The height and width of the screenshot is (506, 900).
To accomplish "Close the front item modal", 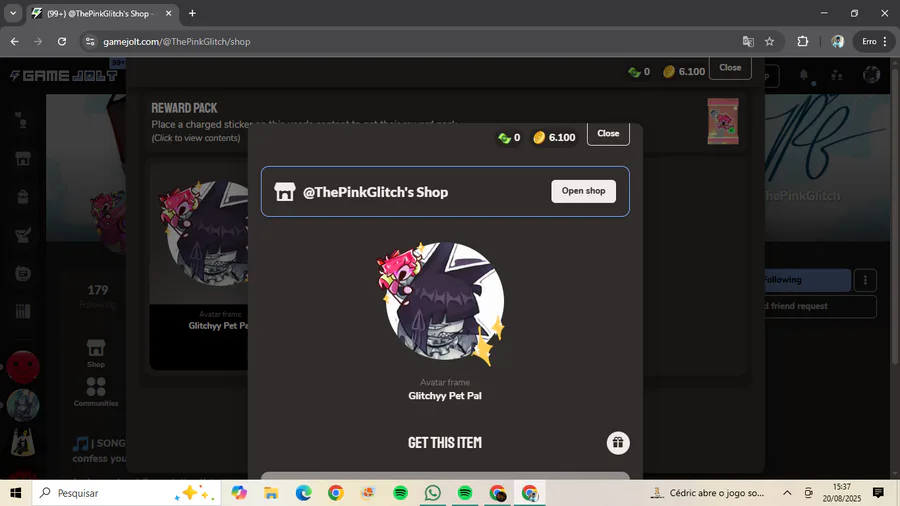I will (608, 134).
